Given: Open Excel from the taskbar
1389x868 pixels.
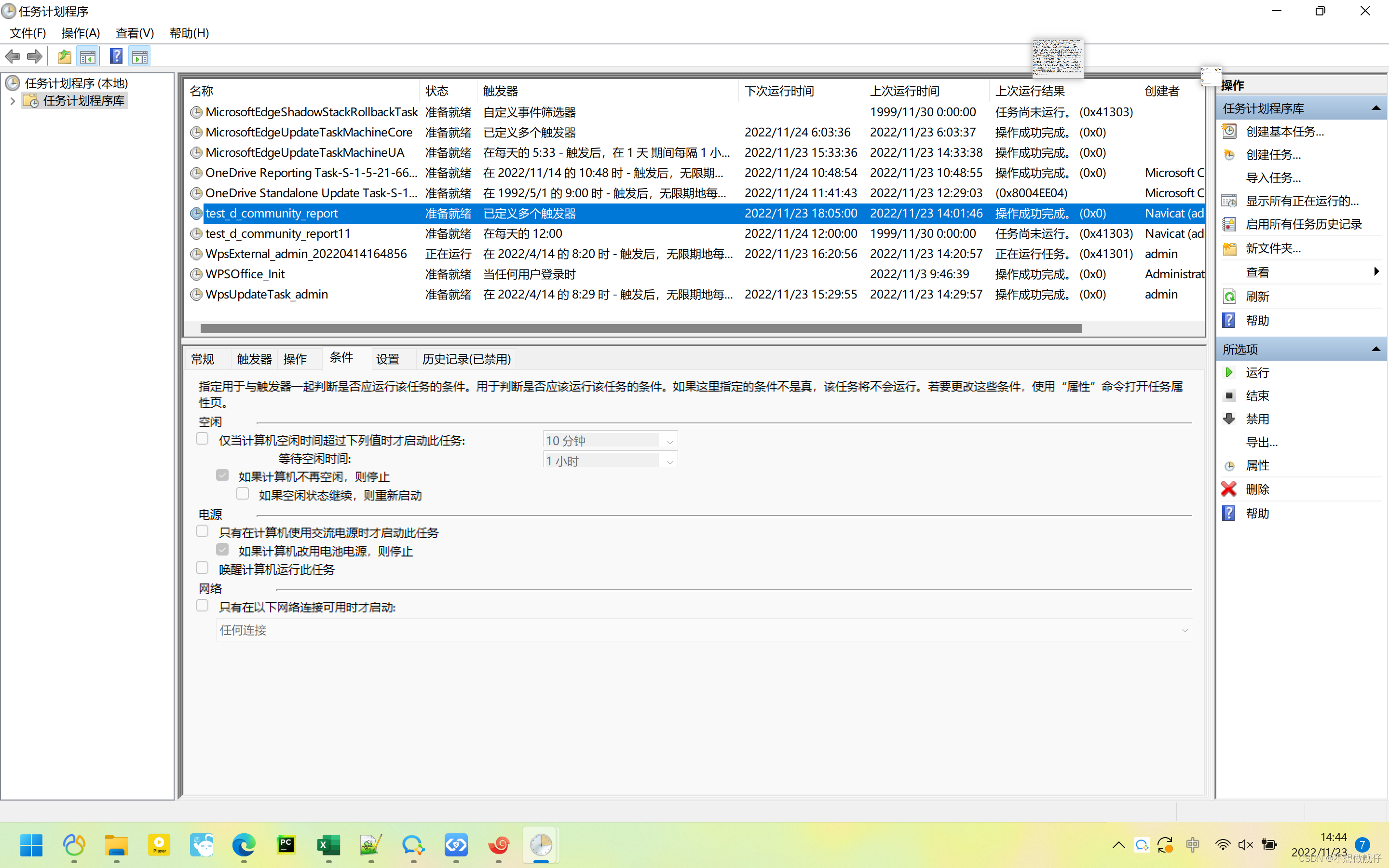Looking at the screenshot, I should [x=328, y=845].
